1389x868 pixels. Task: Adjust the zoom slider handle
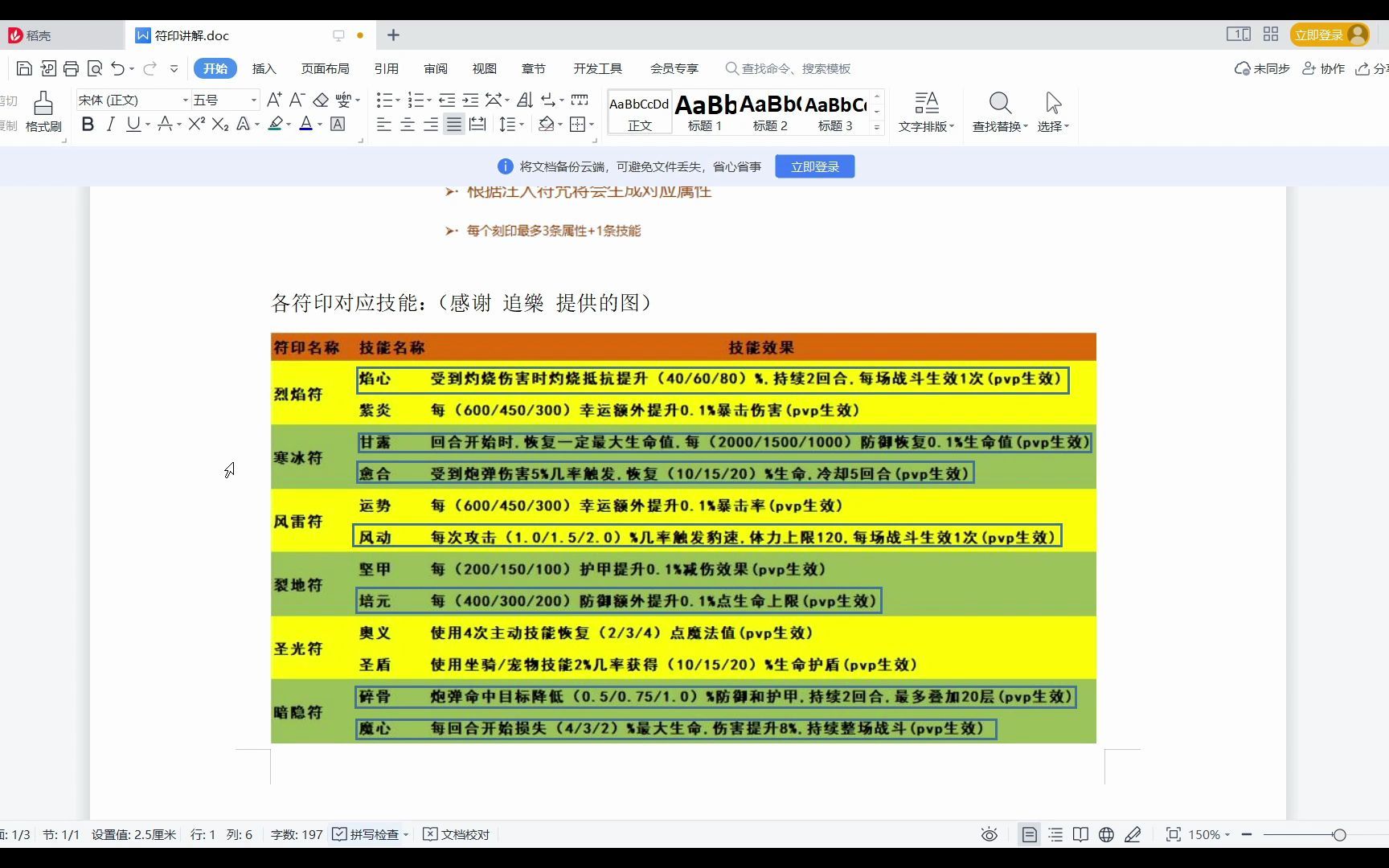coord(1339,835)
